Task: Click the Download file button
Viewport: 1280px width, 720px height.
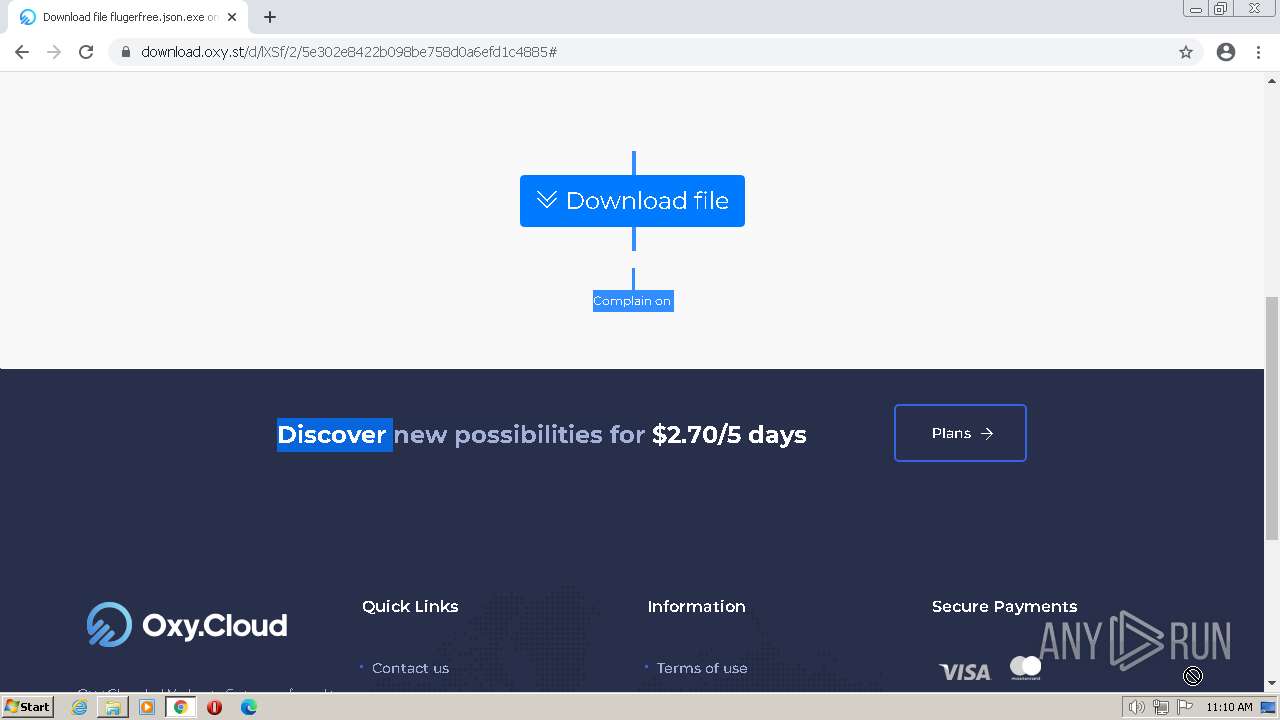Action: pos(632,201)
